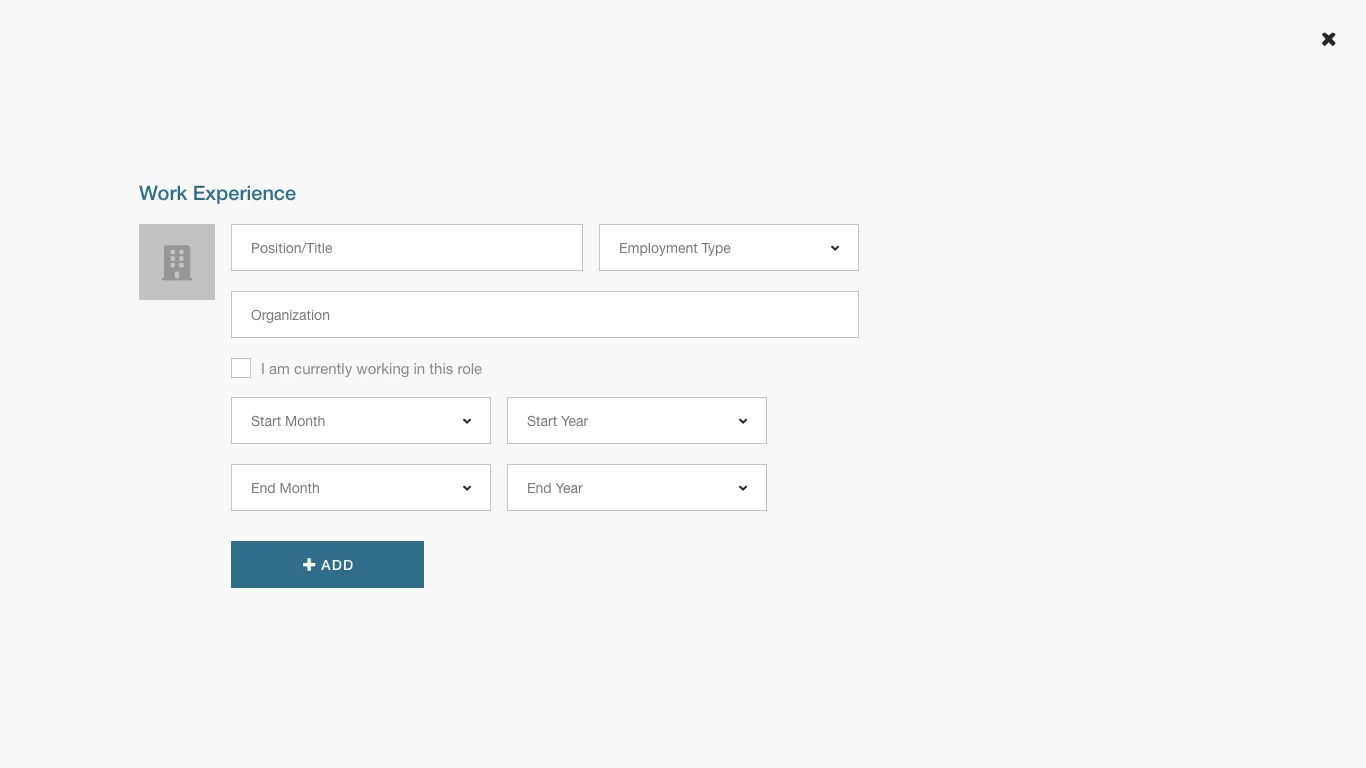Close the Work Experience dialog

[1328, 39]
